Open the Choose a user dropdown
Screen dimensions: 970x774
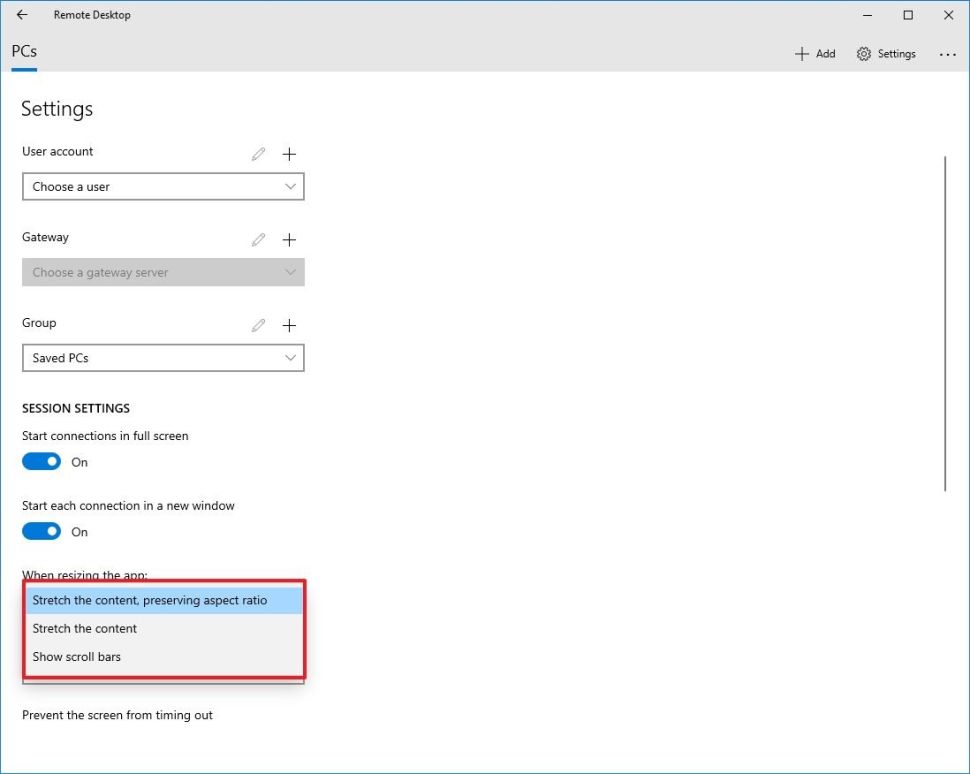tap(163, 187)
